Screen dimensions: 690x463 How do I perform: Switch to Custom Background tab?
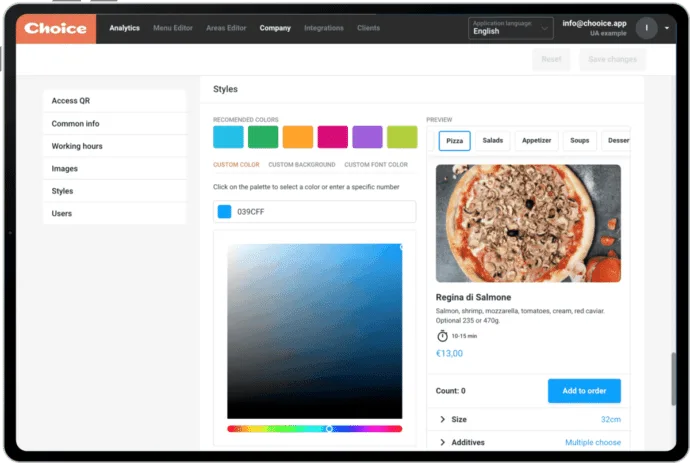pyautogui.click(x=301, y=164)
